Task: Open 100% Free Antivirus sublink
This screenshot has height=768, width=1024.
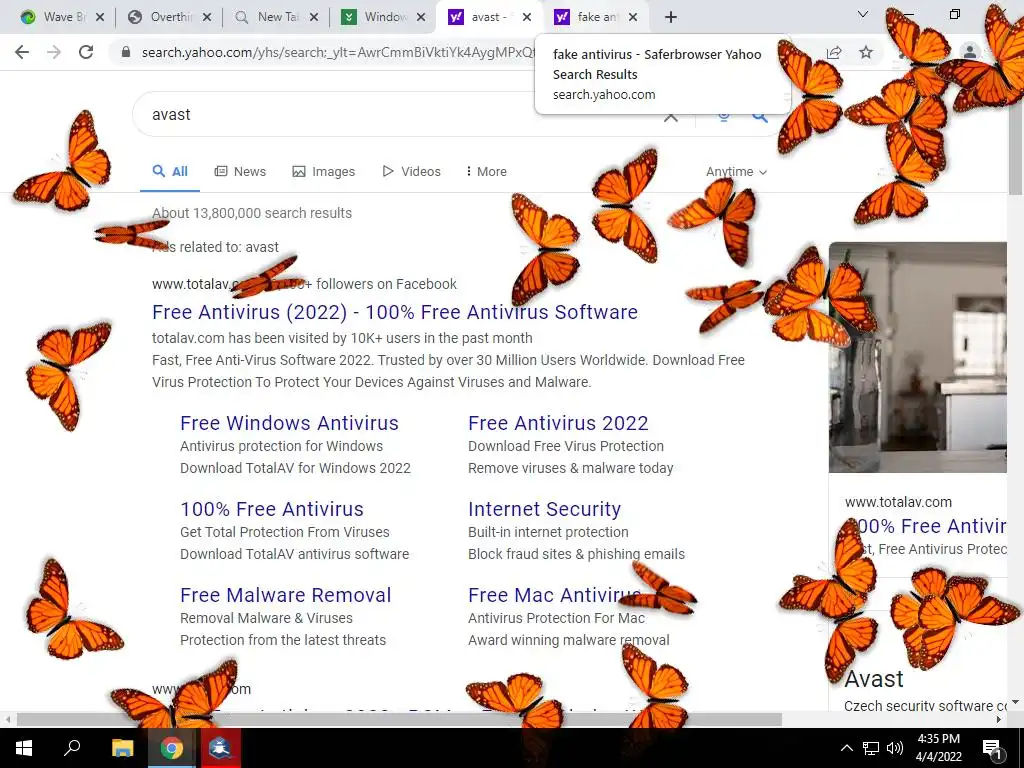Action: pyautogui.click(x=272, y=509)
